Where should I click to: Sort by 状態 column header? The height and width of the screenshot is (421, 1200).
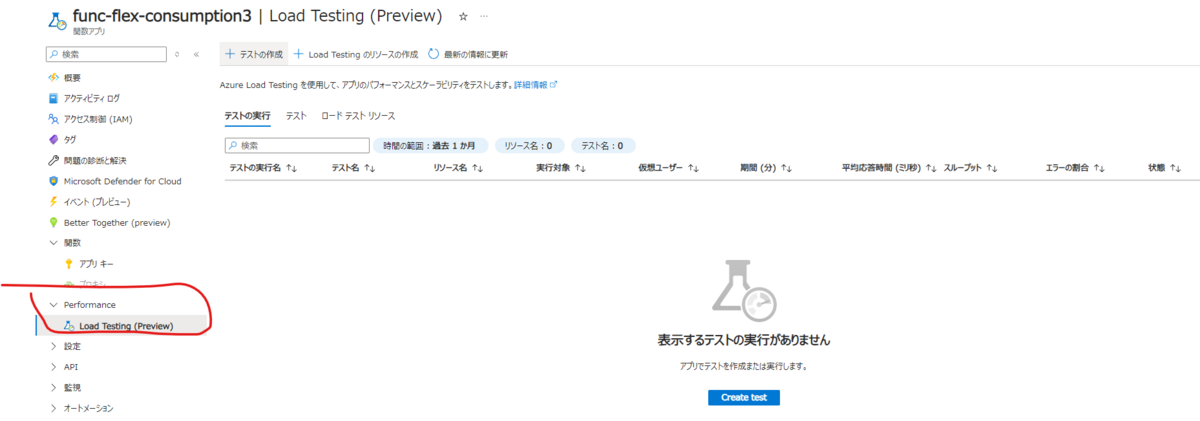point(1165,169)
